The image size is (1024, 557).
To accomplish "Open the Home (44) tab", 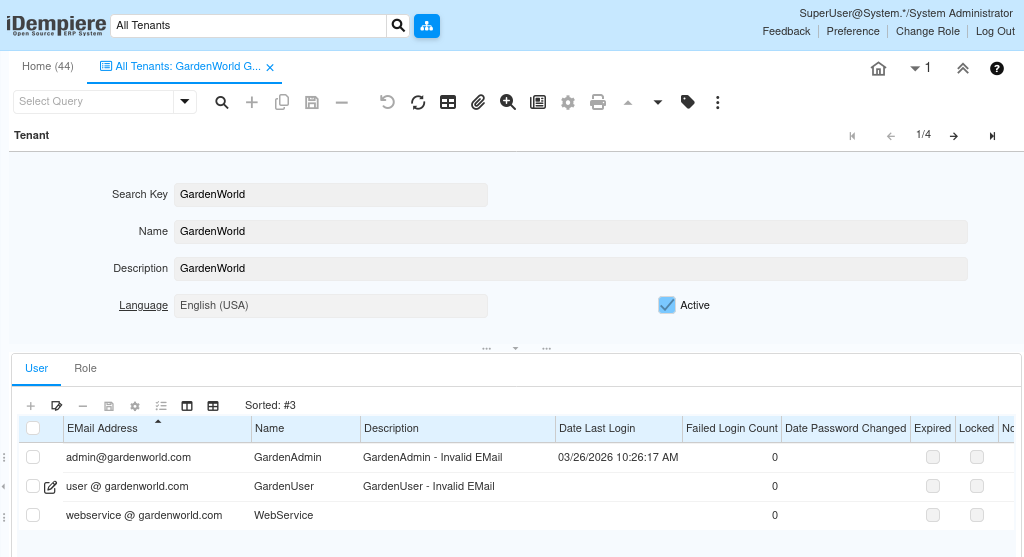I will coord(48,67).
